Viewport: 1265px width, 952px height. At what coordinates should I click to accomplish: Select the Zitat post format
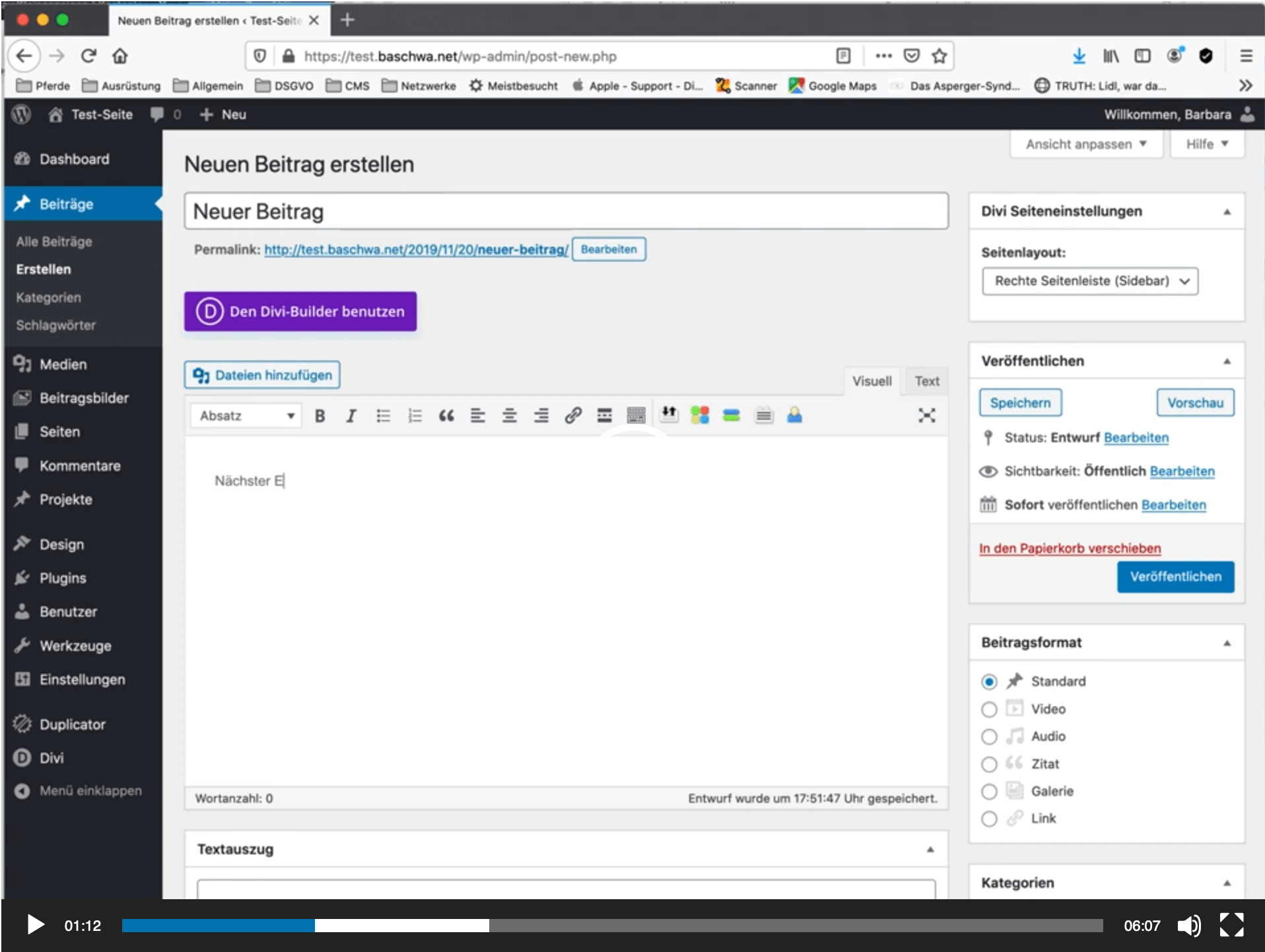click(x=988, y=765)
